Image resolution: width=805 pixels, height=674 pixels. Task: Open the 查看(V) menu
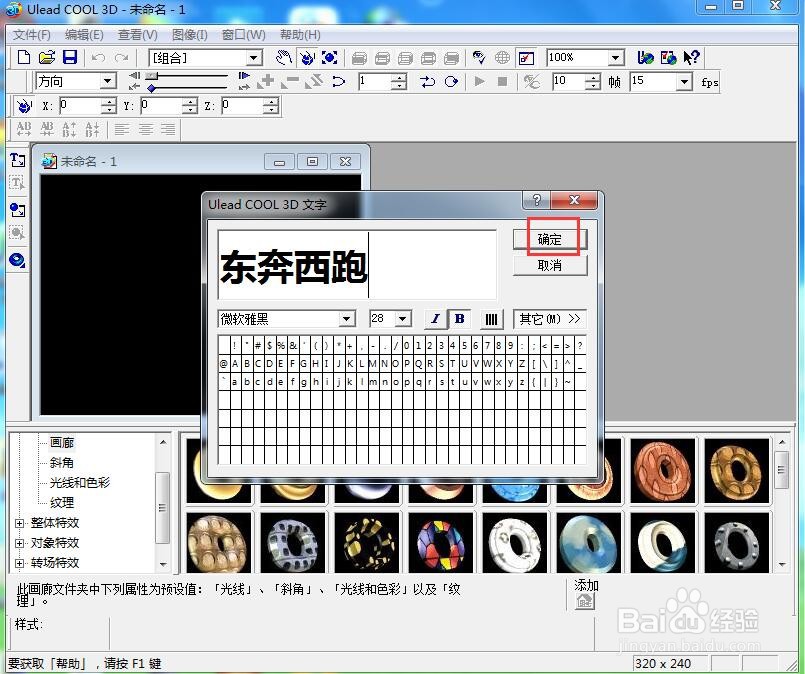[138, 34]
